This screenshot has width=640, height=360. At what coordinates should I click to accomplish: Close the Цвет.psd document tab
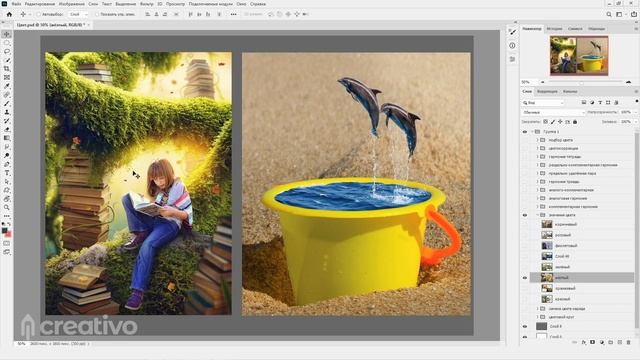pos(89,25)
